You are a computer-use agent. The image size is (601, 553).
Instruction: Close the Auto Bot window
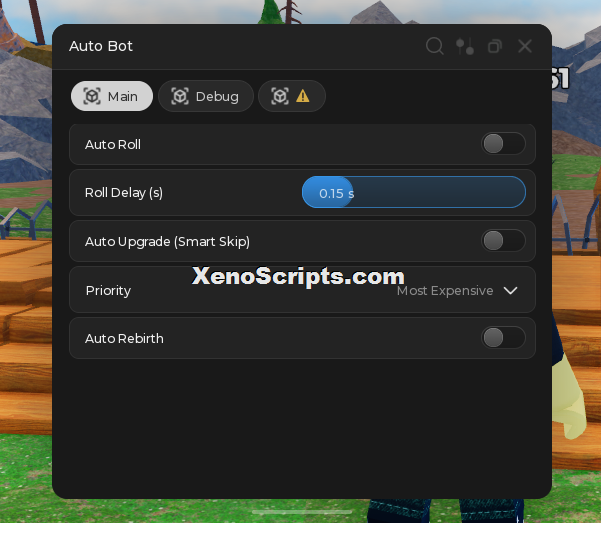click(x=525, y=46)
